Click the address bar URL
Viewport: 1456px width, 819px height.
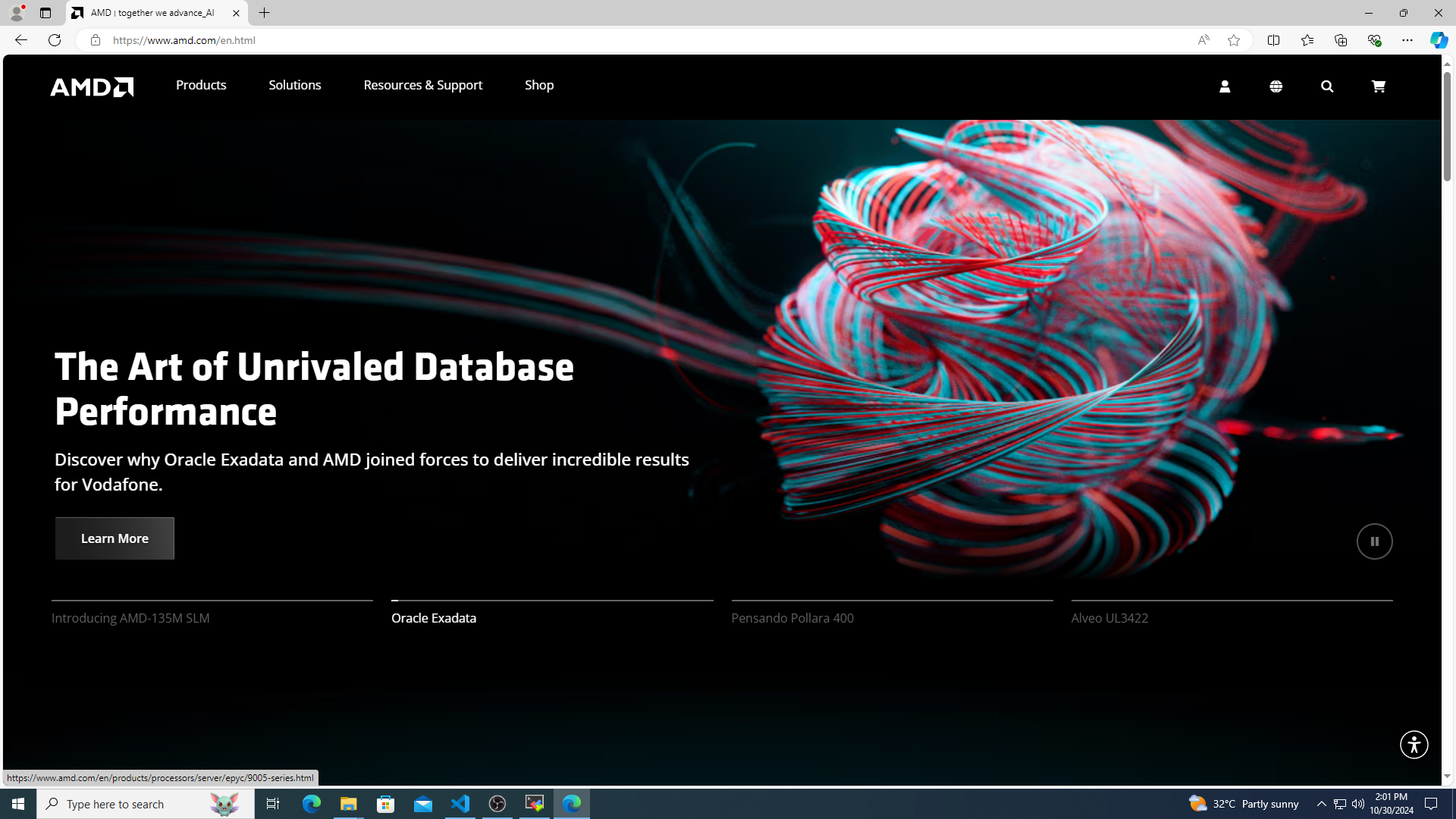[x=184, y=40]
